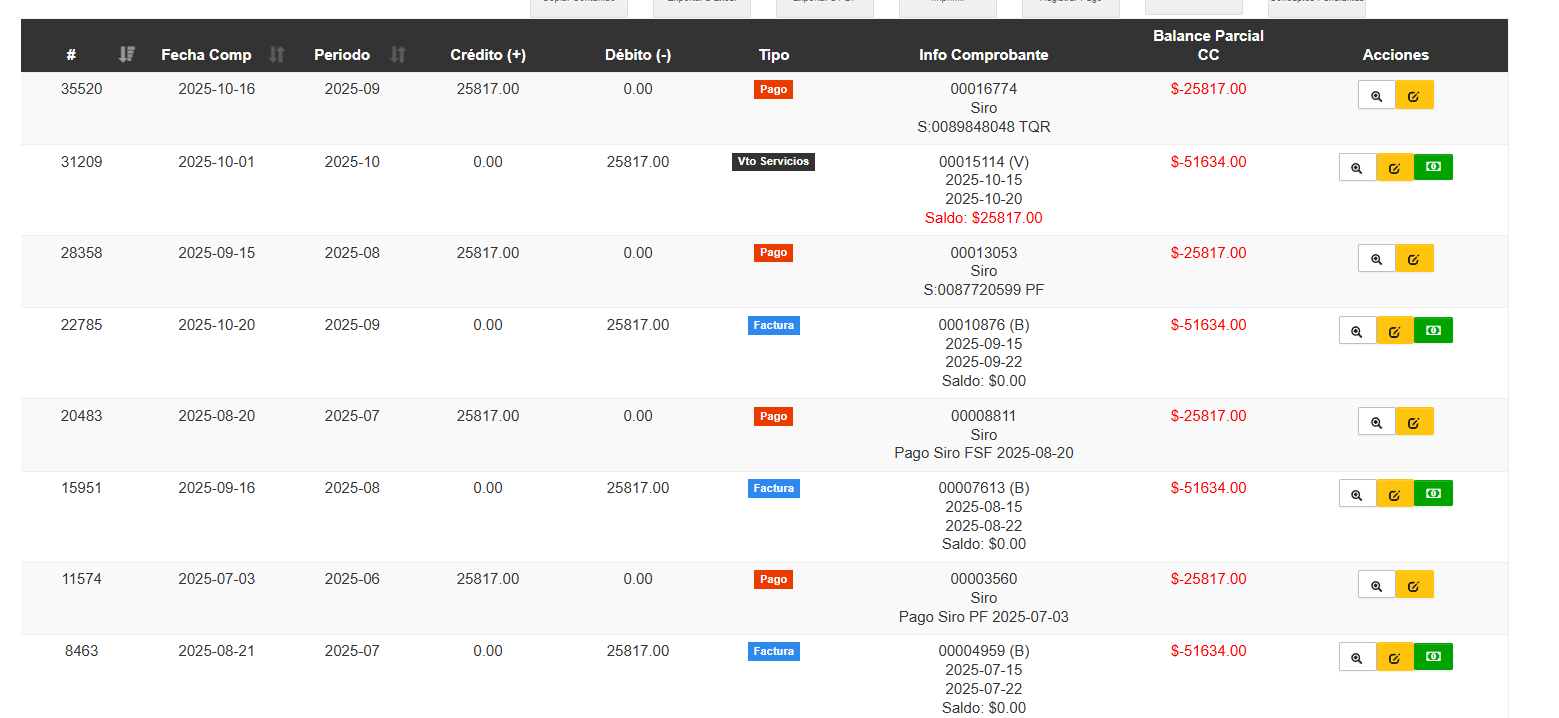Screen dimensions: 1559x718
Task: View details of payment 28358
Action: (x=1376, y=258)
